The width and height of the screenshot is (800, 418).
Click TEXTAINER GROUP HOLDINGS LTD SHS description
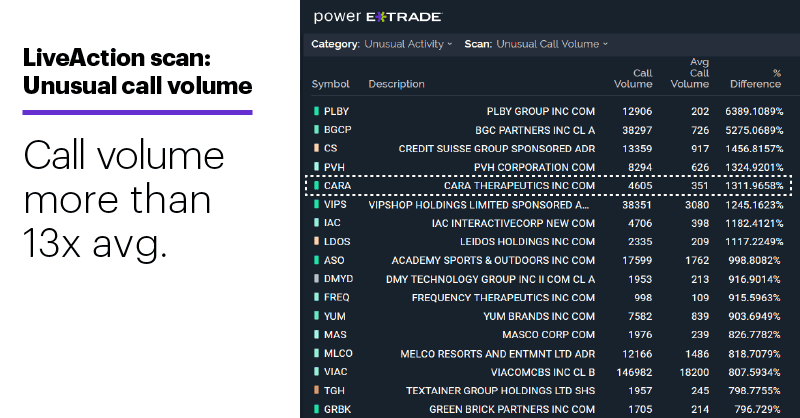coord(501,391)
